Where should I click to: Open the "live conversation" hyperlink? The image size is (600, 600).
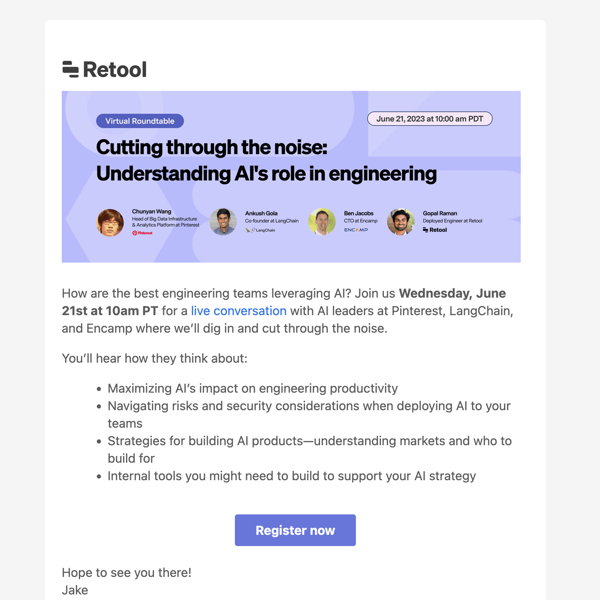[x=238, y=311]
